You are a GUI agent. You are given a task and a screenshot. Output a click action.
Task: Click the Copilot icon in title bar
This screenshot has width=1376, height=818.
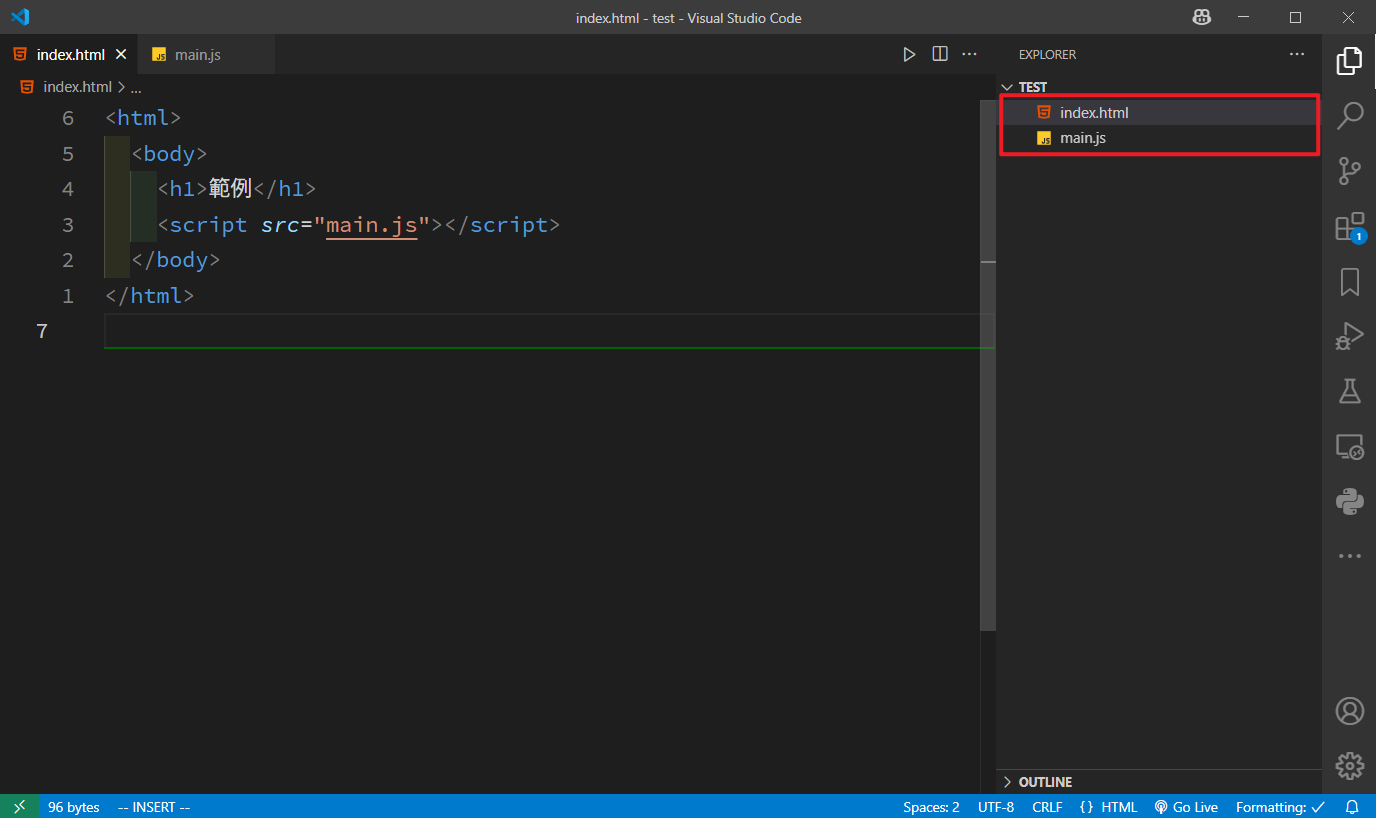point(1201,17)
